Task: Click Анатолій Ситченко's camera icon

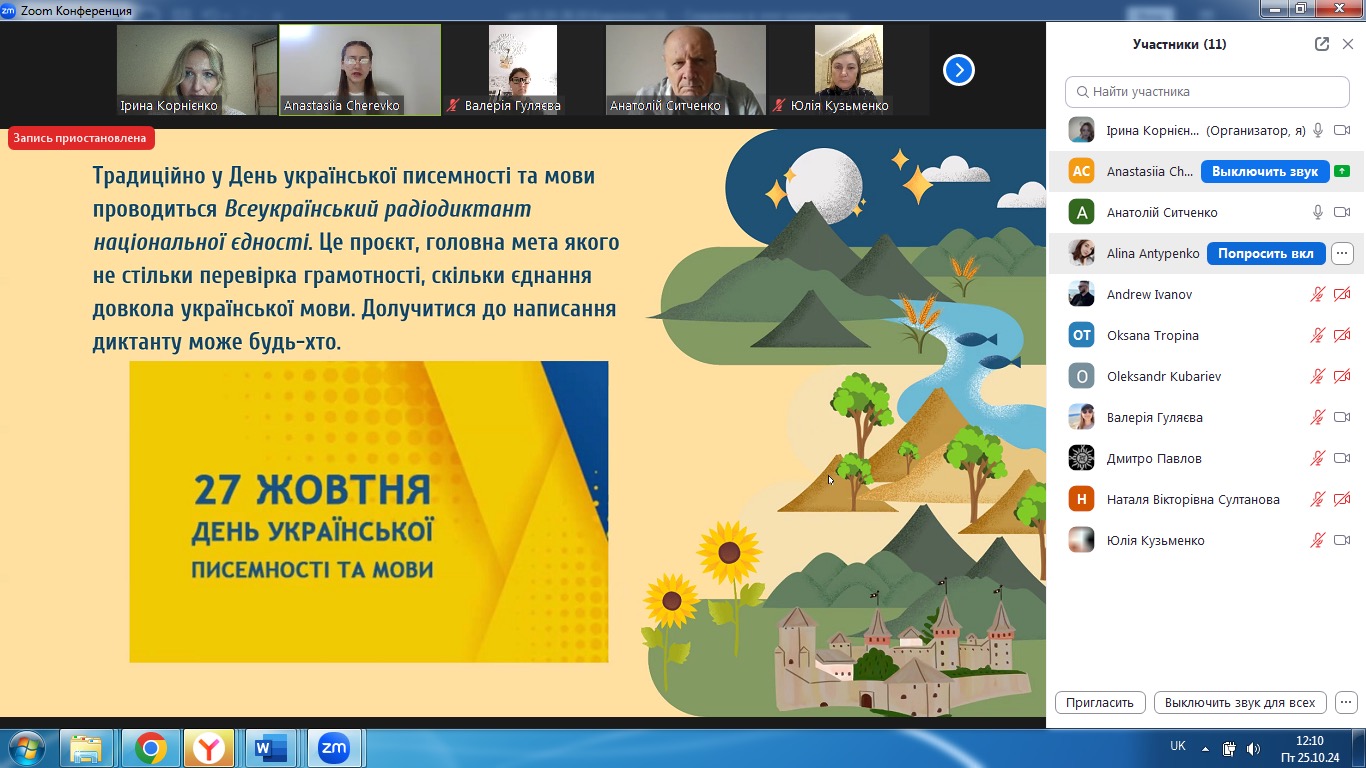Action: pyautogui.click(x=1342, y=213)
